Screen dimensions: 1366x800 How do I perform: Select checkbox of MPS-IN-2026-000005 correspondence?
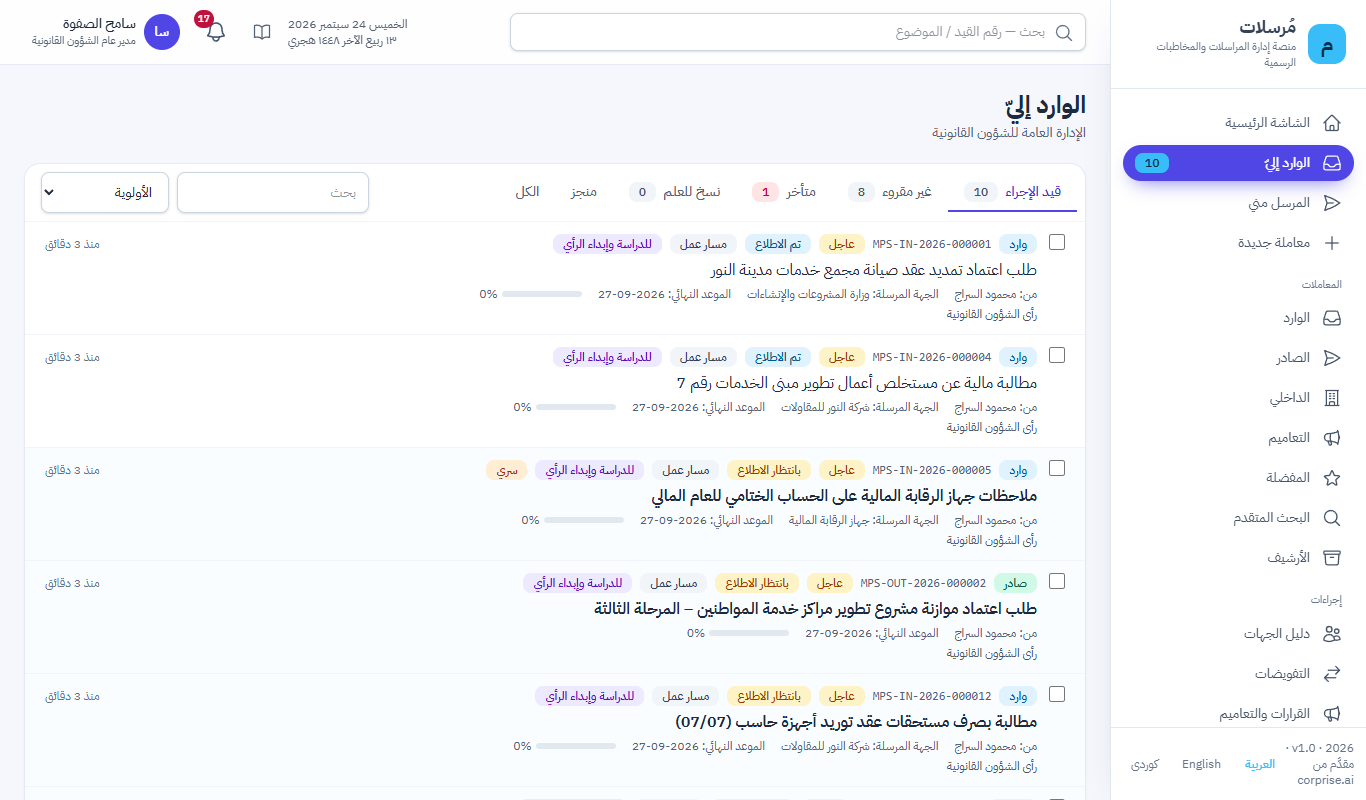click(x=1057, y=468)
